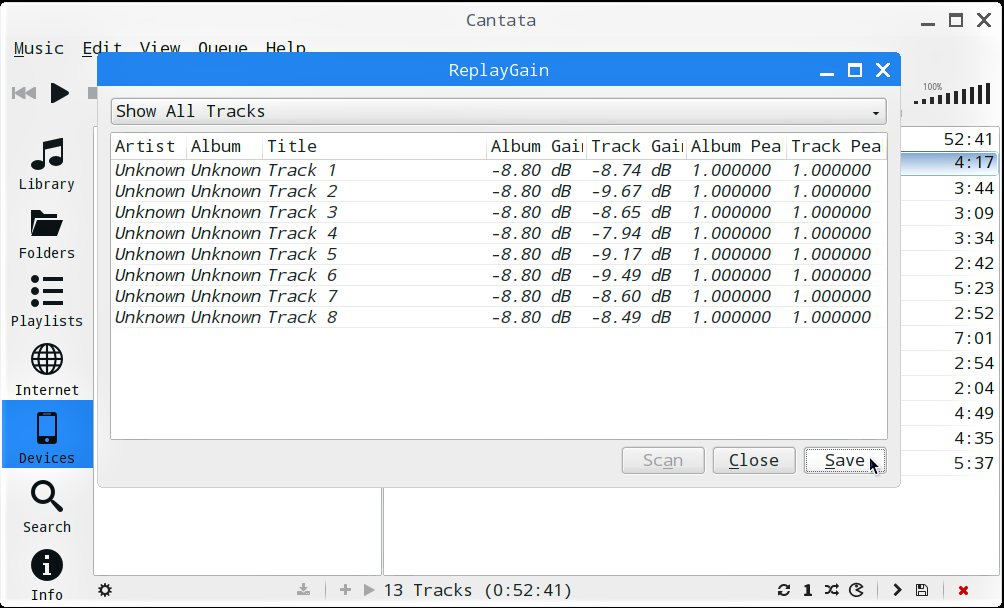Open the Show All Tracks dropdown
This screenshot has height=608, width=1004.
click(498, 111)
